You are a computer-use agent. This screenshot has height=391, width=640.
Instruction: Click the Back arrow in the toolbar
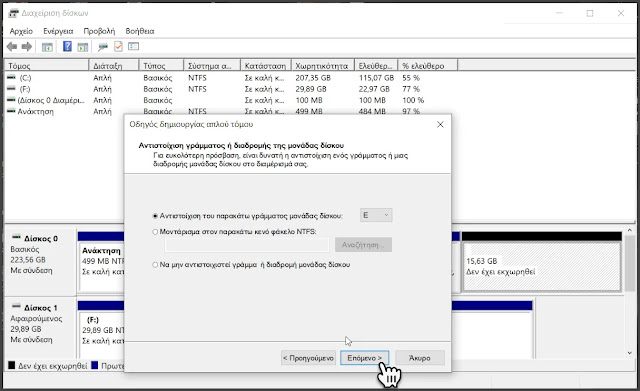11,47
